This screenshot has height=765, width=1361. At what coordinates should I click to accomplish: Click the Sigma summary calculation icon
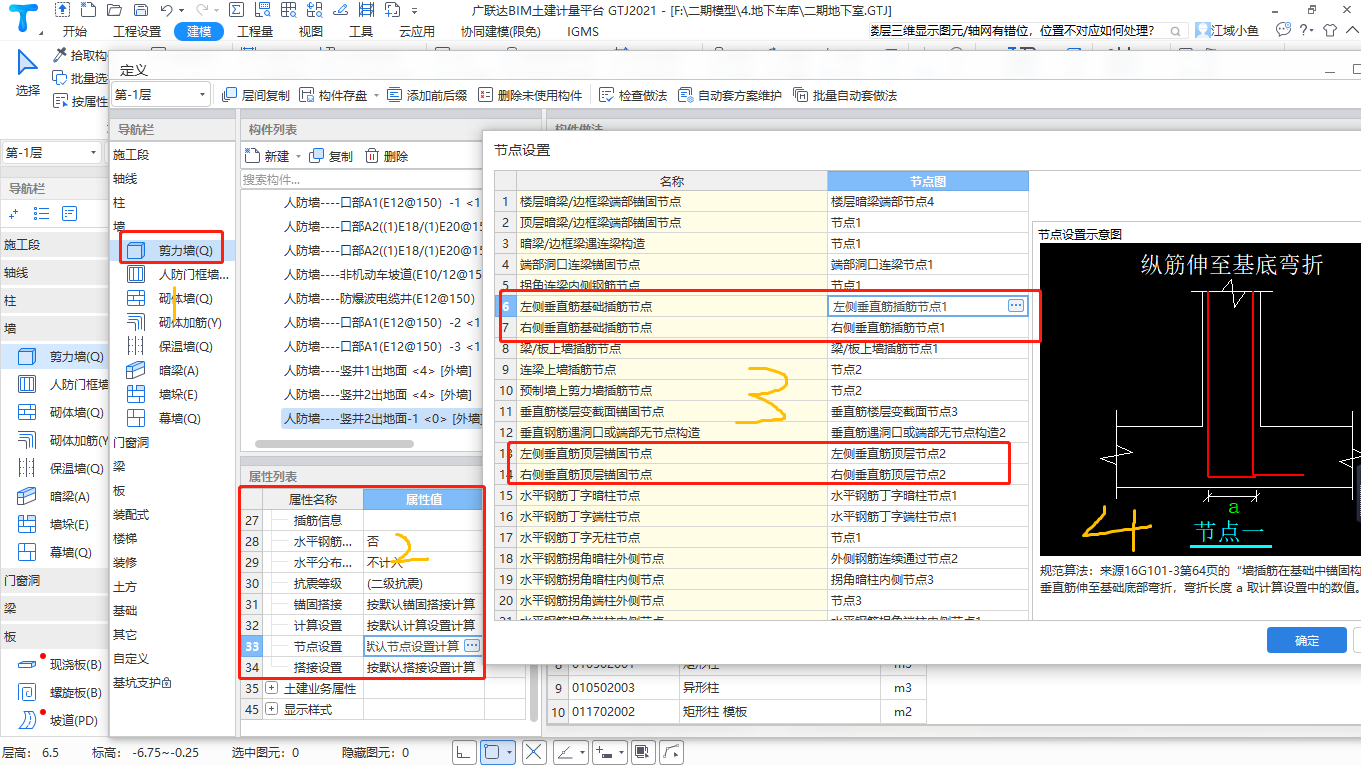236,10
